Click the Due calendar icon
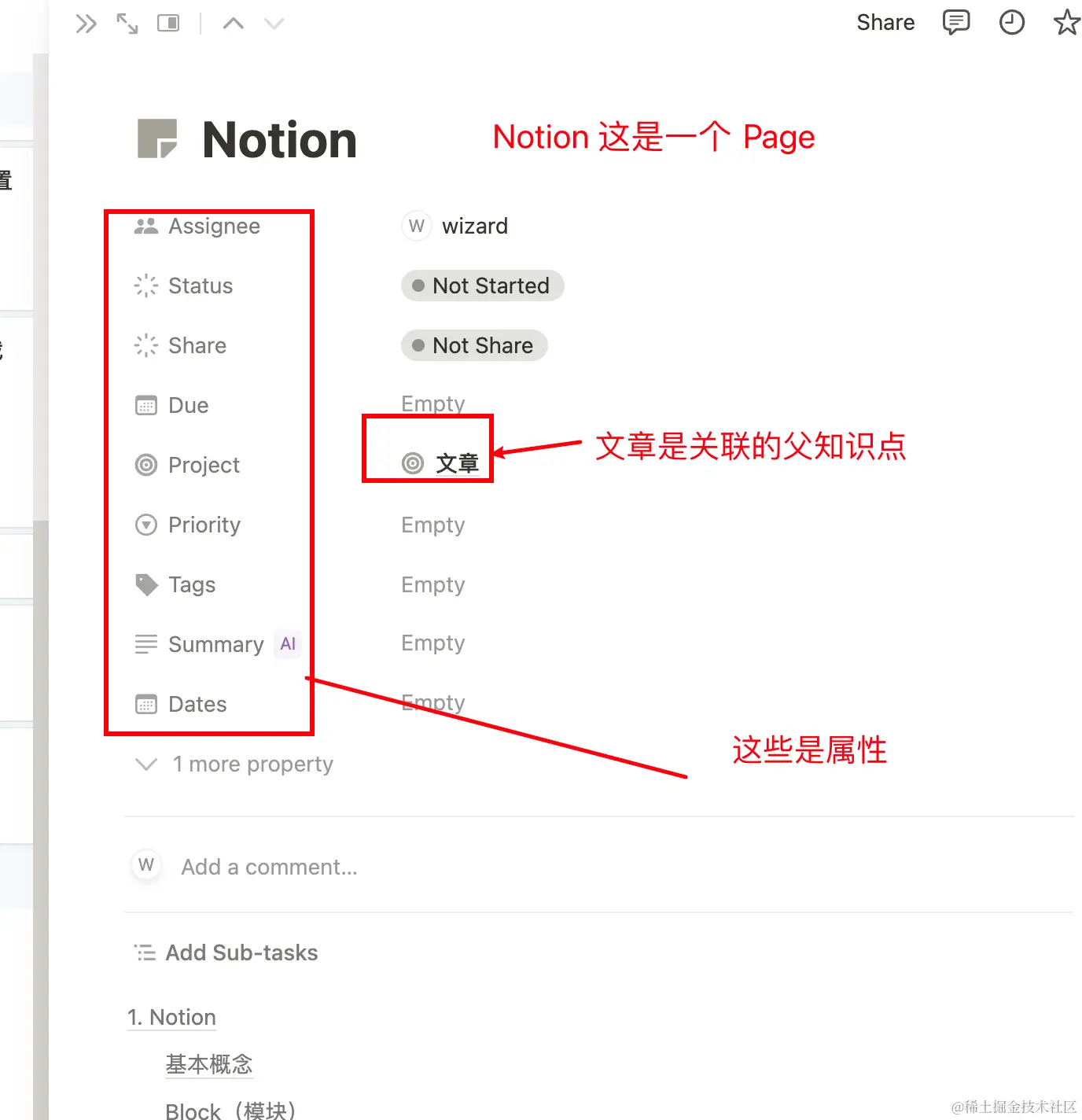The width and height of the screenshot is (1082, 1120). tap(146, 405)
